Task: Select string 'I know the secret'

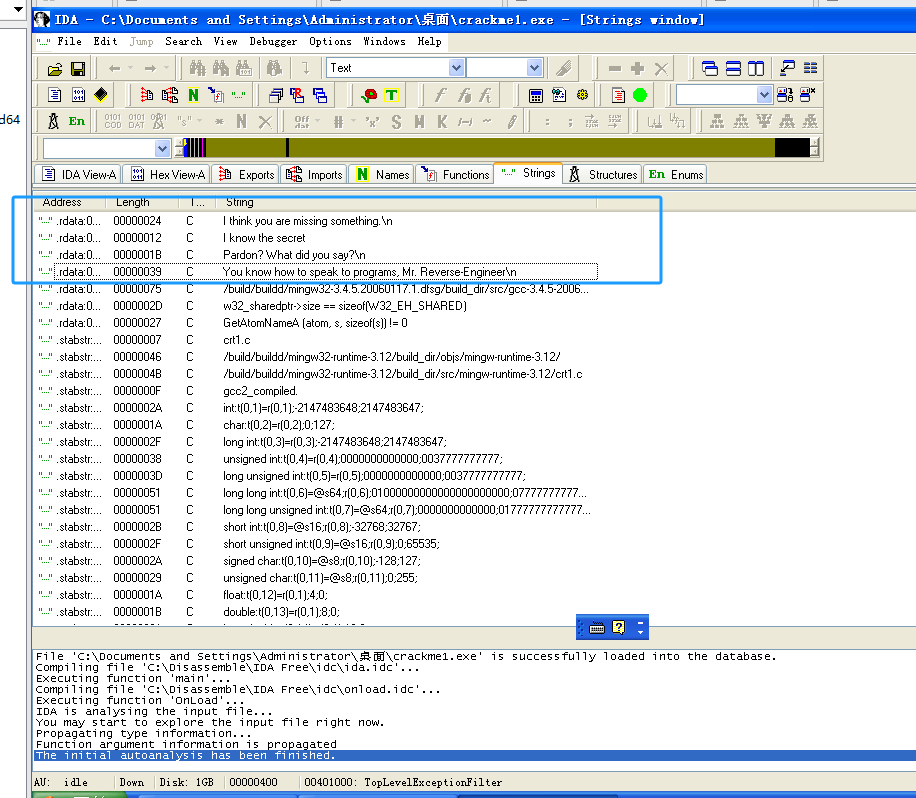Action: pyautogui.click(x=318, y=238)
